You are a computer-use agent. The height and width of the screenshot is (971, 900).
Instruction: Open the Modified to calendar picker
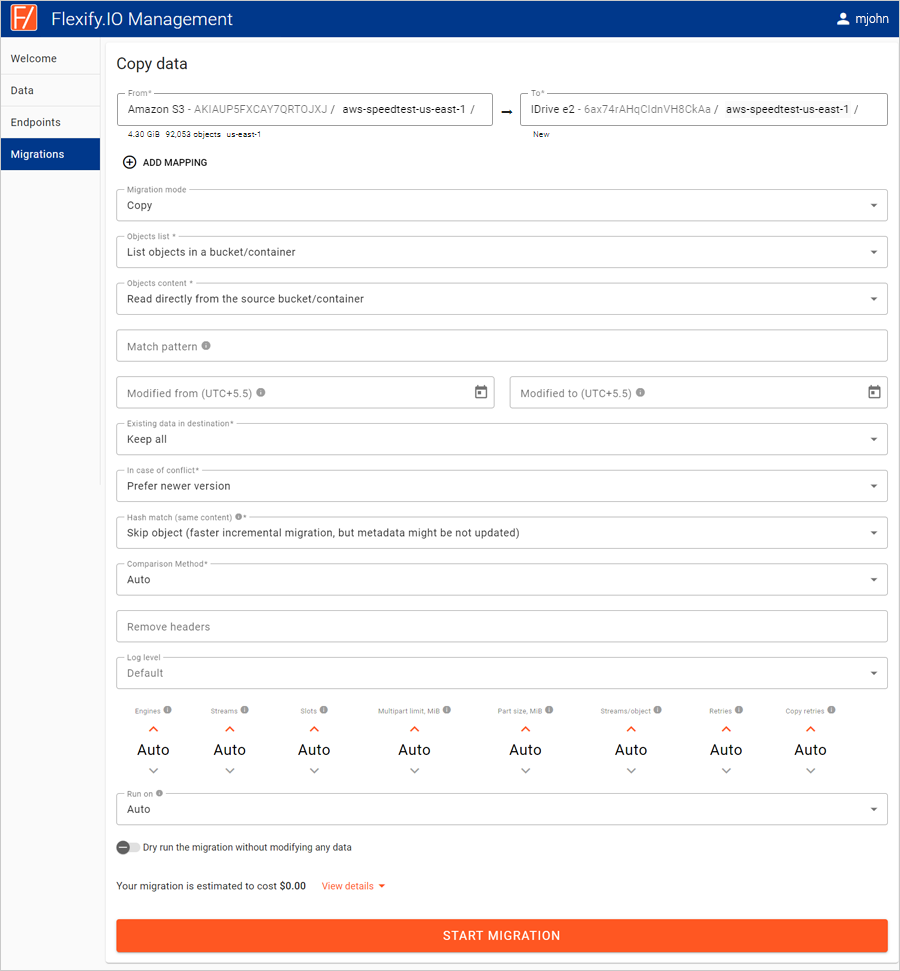(x=874, y=392)
